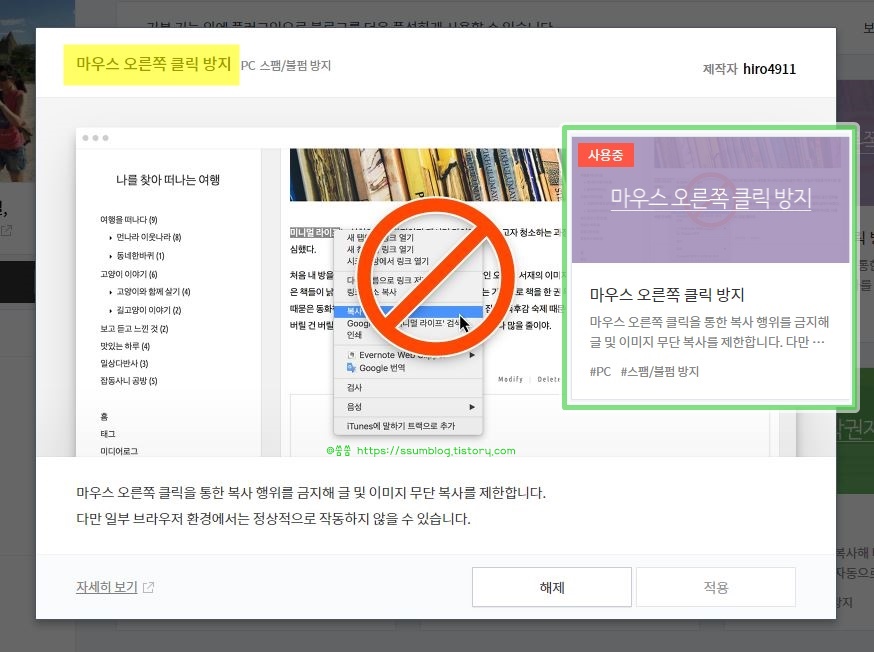Screen dimensions: 874x652
Task: Click the PC 스팸/불펌 방지 category text
Action: 285,66
